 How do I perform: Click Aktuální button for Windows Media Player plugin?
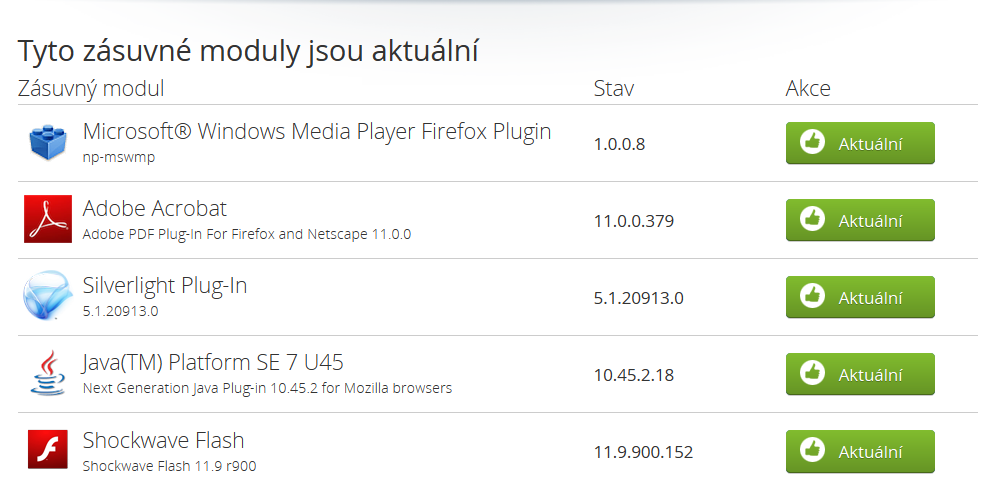point(860,143)
